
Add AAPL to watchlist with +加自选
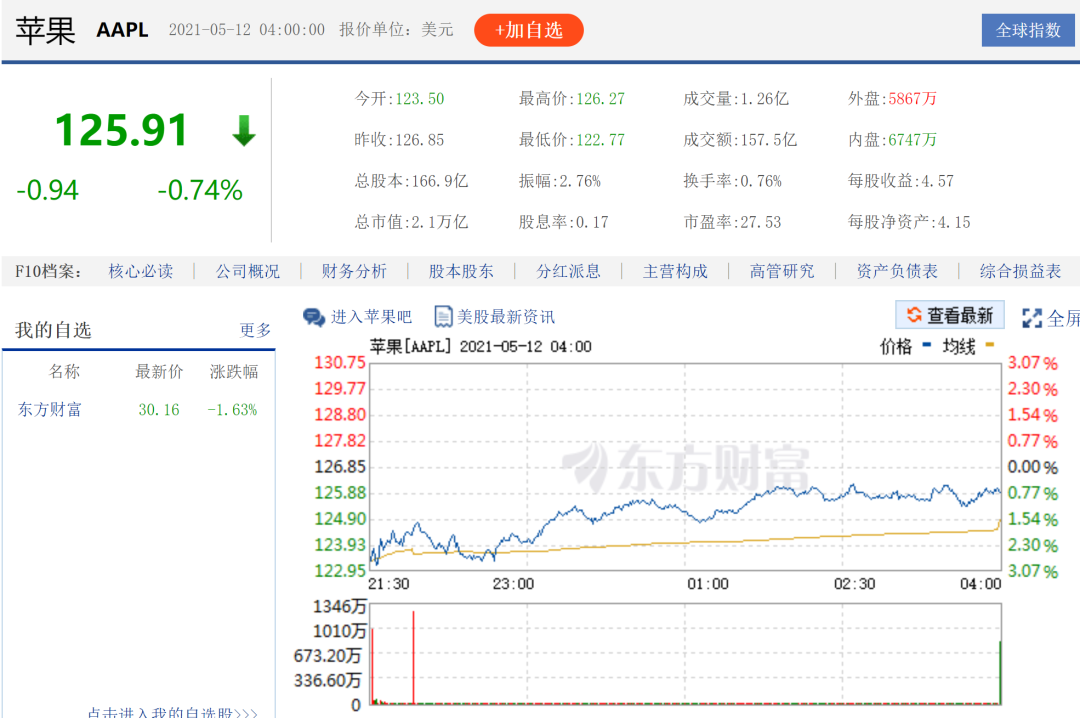pos(529,30)
